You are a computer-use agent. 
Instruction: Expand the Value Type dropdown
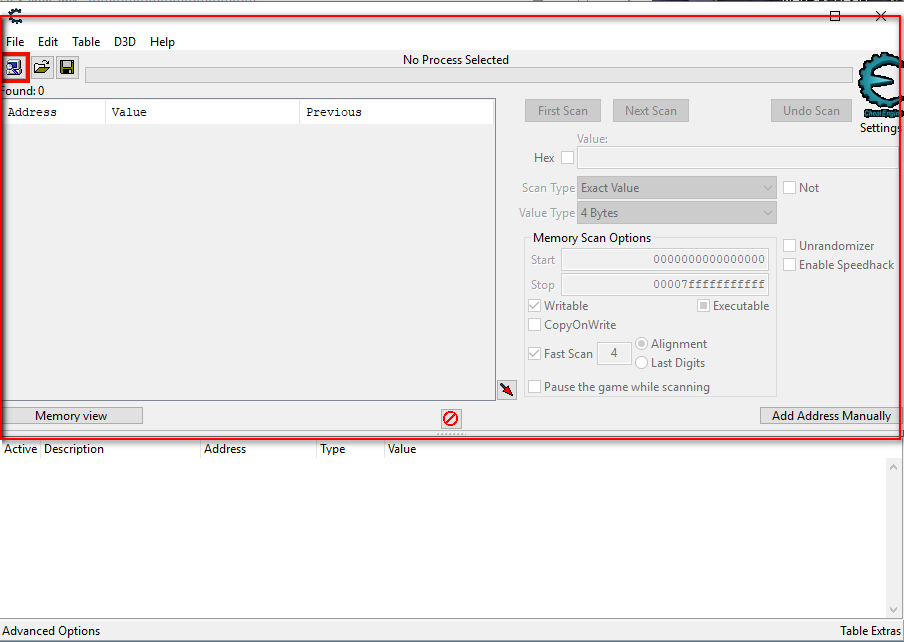pos(677,213)
